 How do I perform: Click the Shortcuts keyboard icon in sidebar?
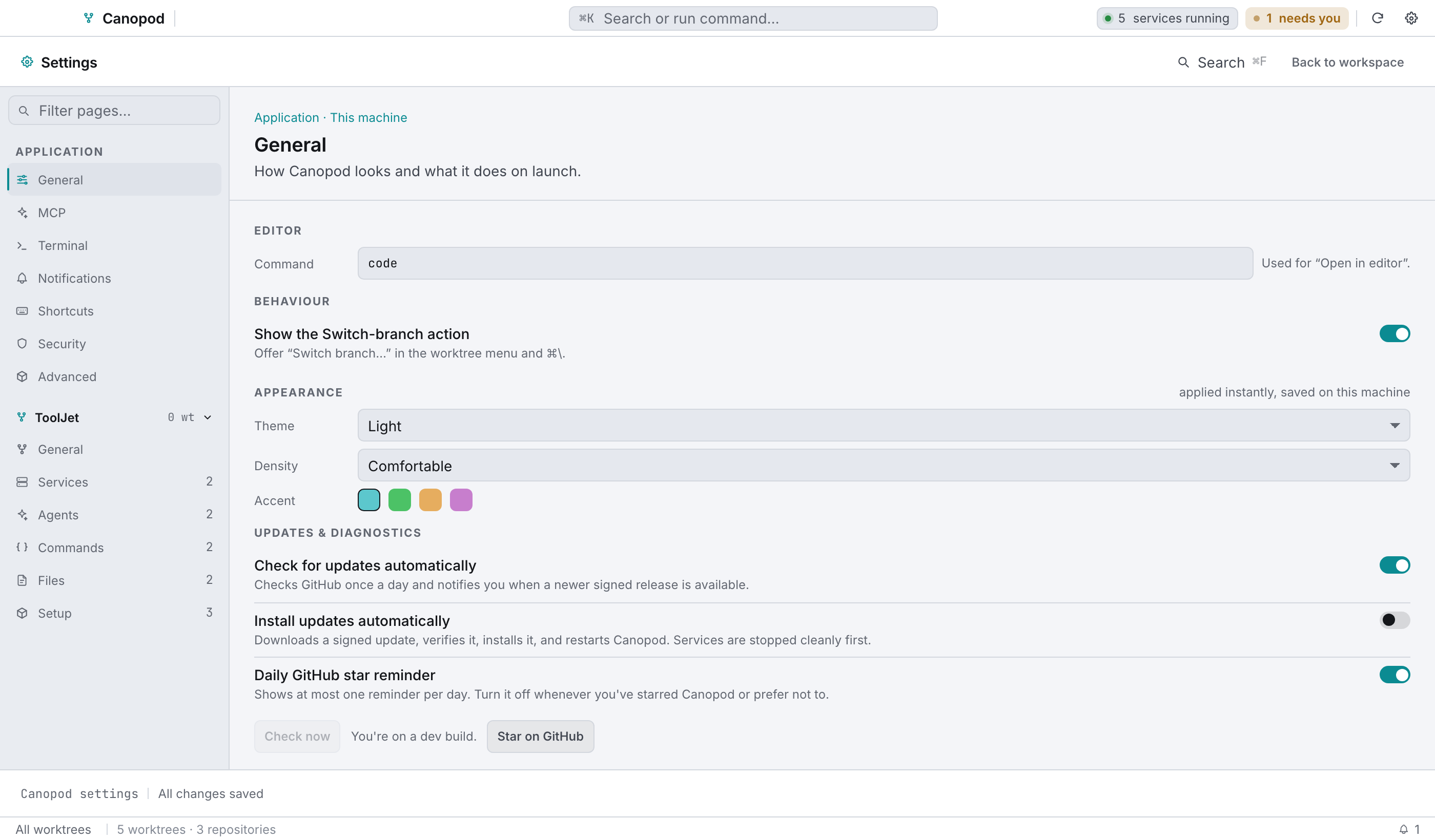tap(22, 311)
